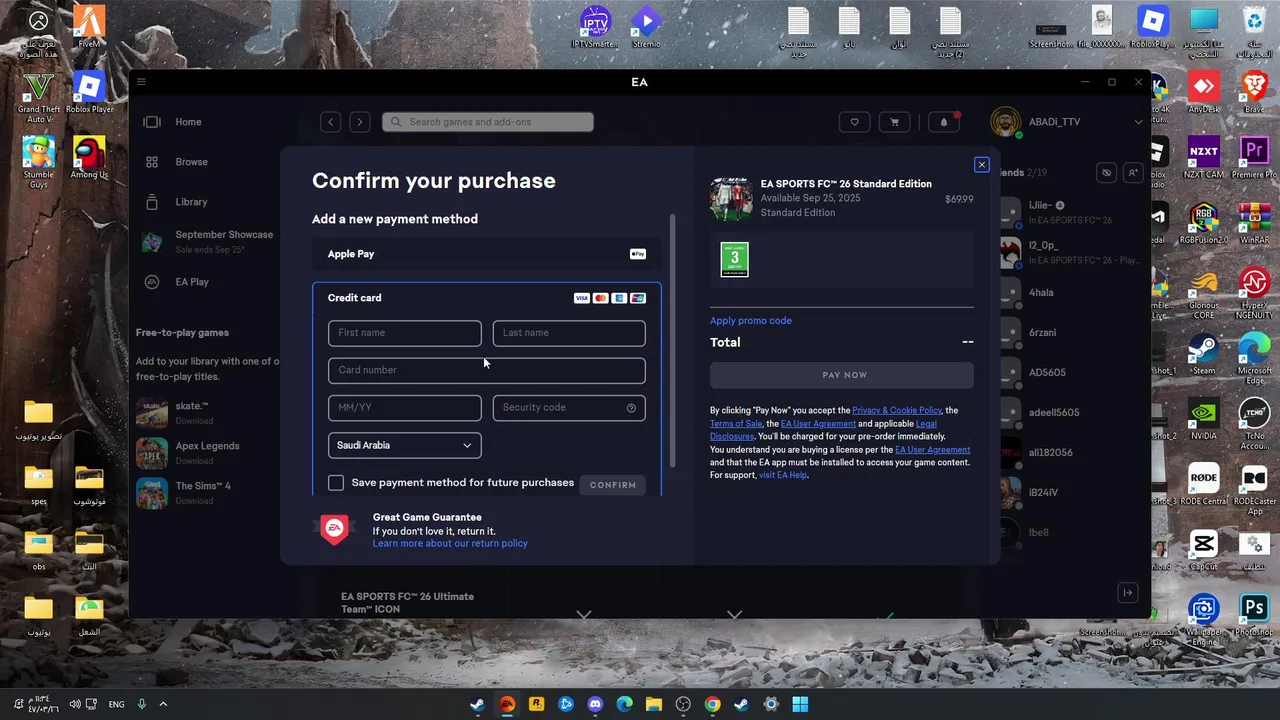Go forward with the right arrow button
Image resolution: width=1280 pixels, height=720 pixels.
(360, 122)
